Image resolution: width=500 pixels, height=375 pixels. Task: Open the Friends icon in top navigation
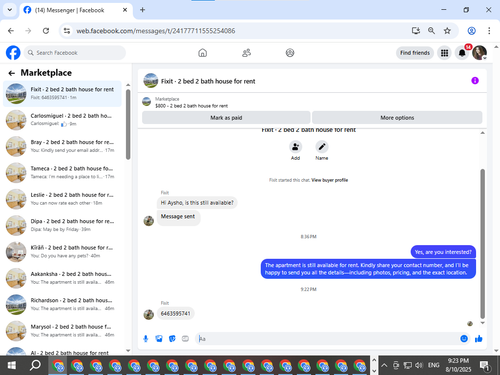point(246,53)
